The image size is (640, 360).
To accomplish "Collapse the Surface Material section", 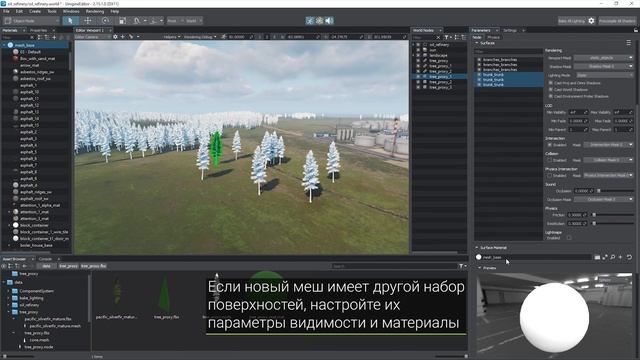I will (476, 248).
